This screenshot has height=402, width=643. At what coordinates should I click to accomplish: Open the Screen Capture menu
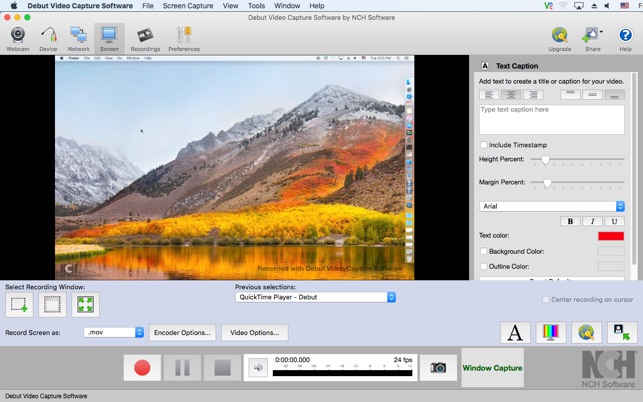click(x=187, y=6)
